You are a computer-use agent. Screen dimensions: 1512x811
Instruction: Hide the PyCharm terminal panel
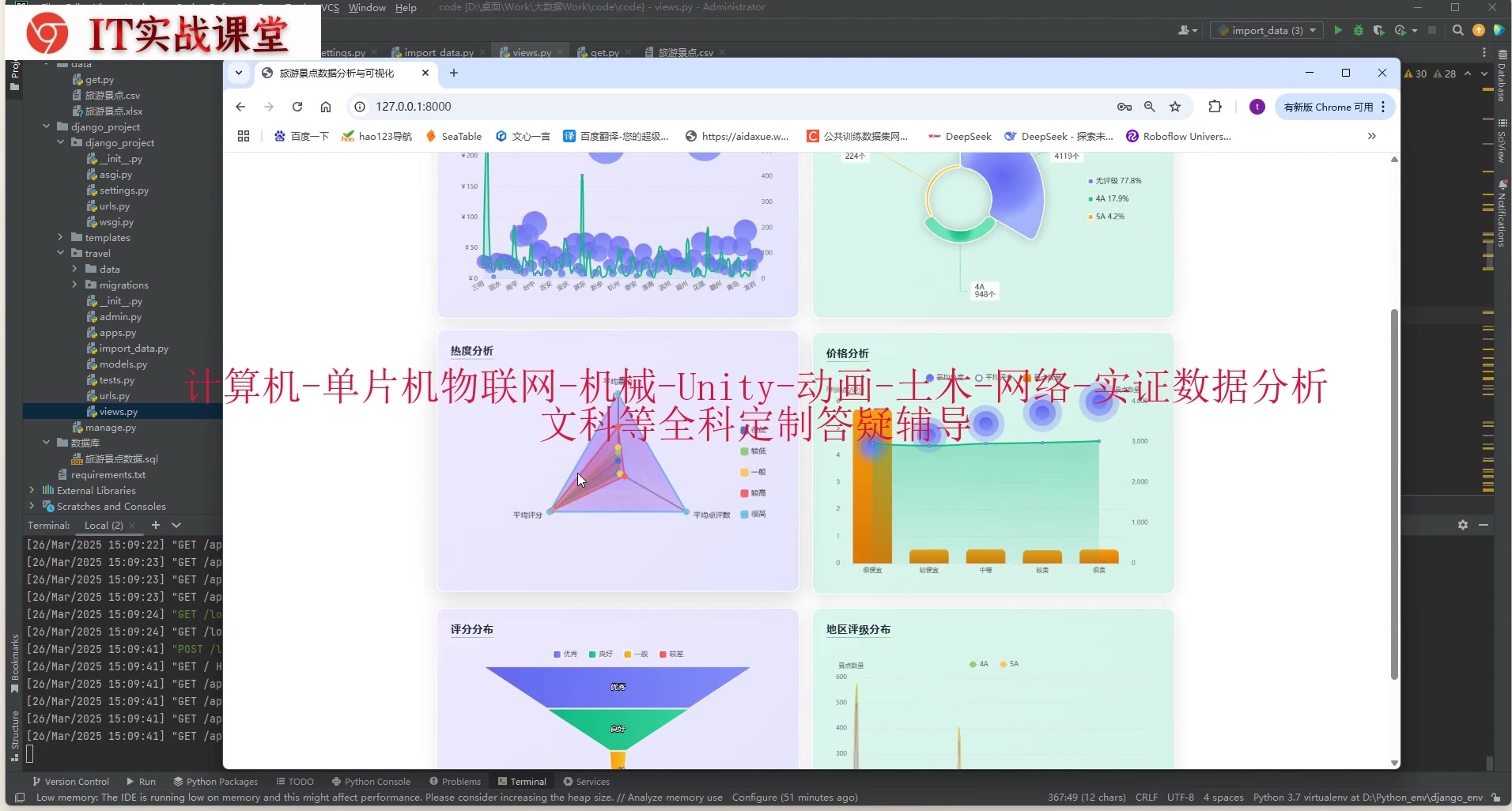pyautogui.click(x=1484, y=525)
